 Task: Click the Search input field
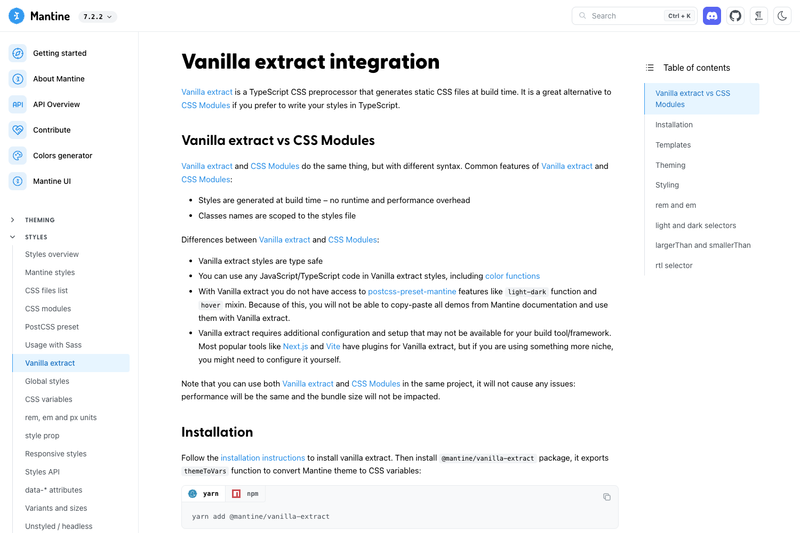point(634,16)
